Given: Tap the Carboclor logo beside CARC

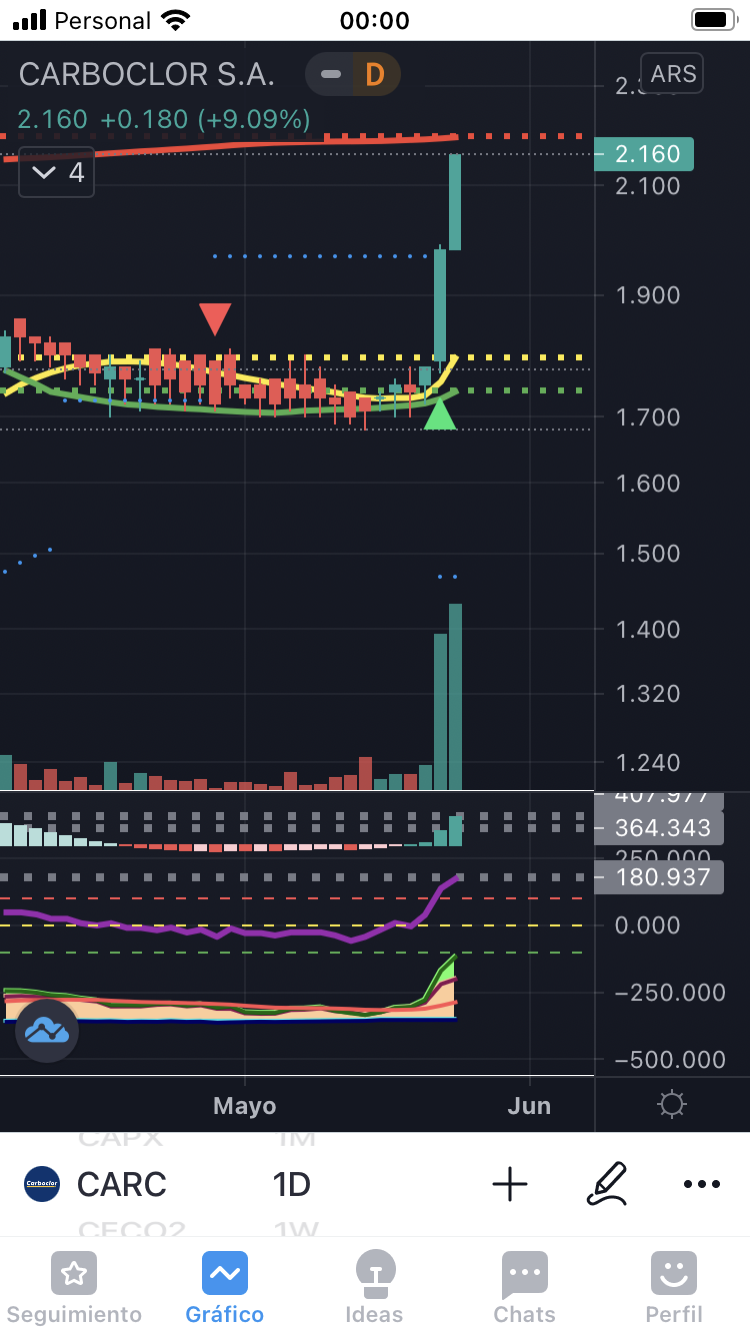Looking at the screenshot, I should [42, 1184].
